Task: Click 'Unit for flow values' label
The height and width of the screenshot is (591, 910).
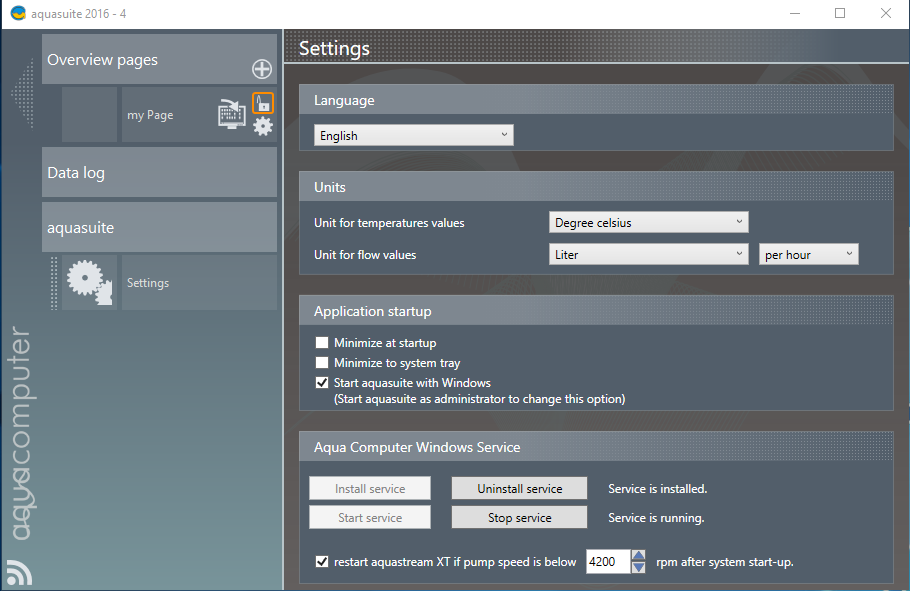Action: (x=365, y=255)
